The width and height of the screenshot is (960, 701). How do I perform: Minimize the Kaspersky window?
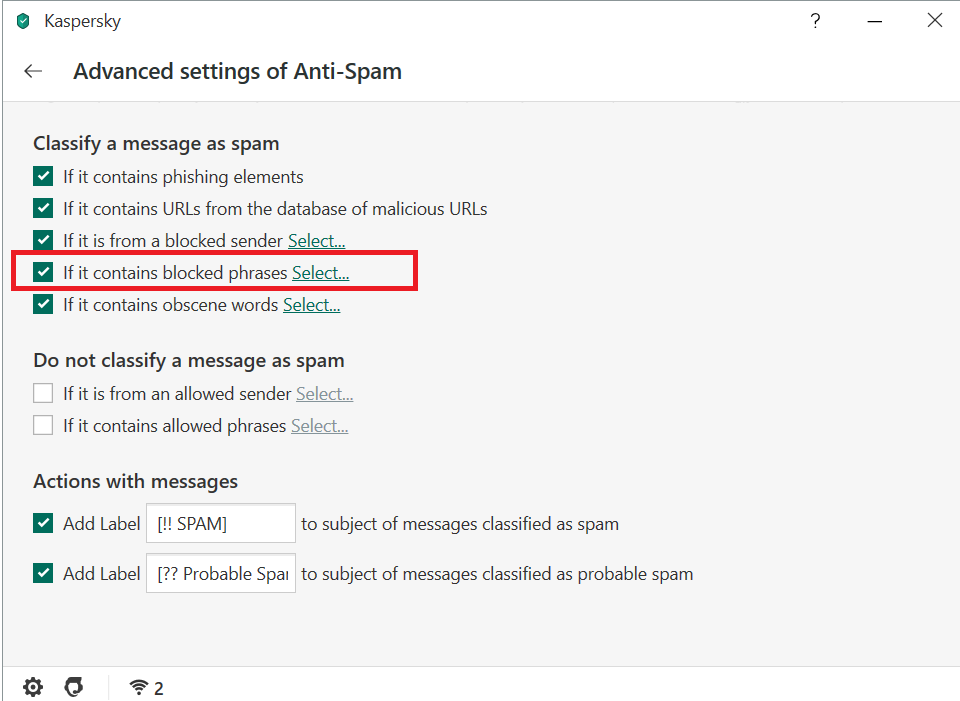point(875,21)
